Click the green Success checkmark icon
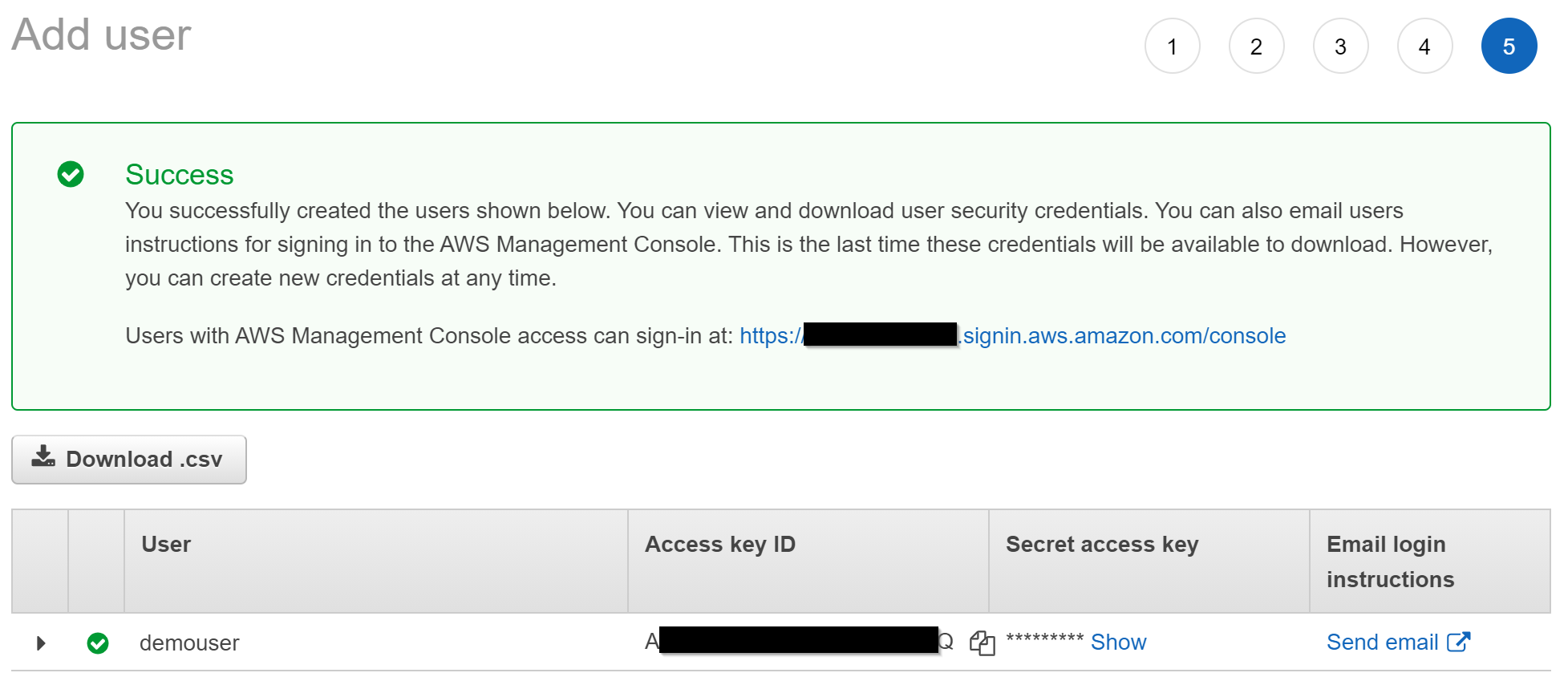 (x=71, y=173)
